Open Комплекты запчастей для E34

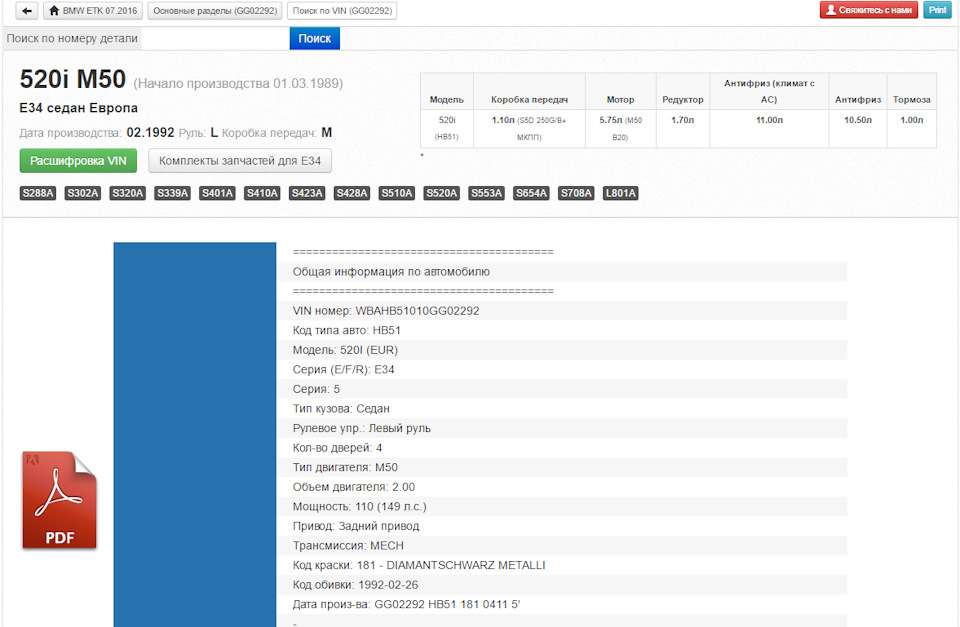[x=240, y=161]
